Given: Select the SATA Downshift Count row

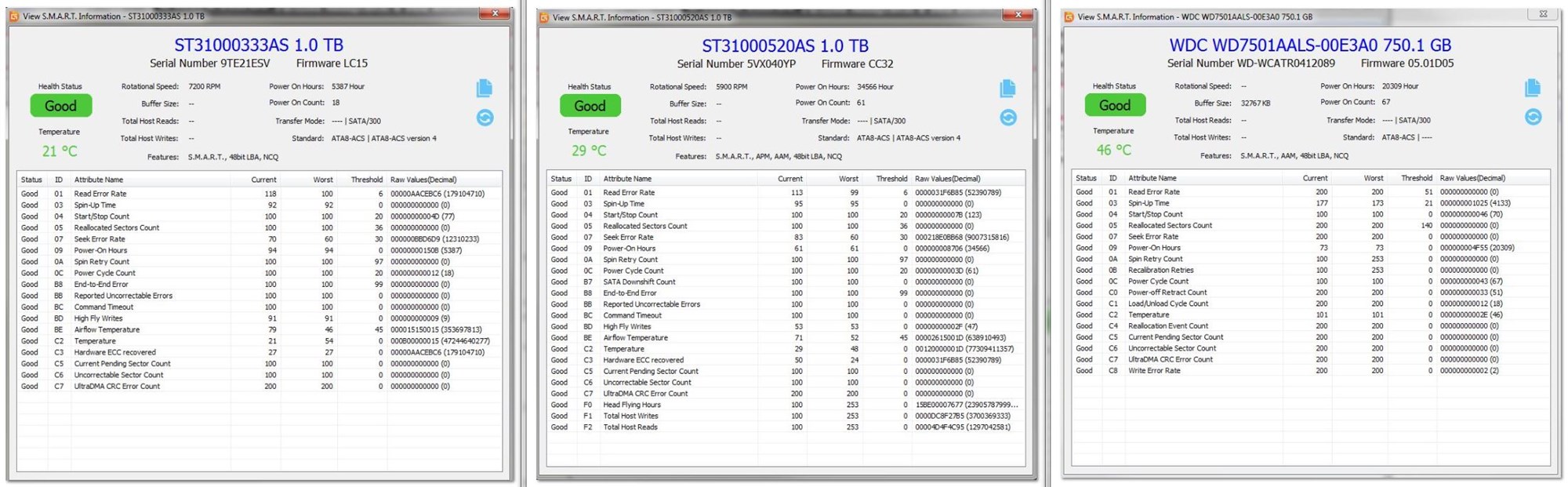Looking at the screenshot, I should tap(786, 282).
